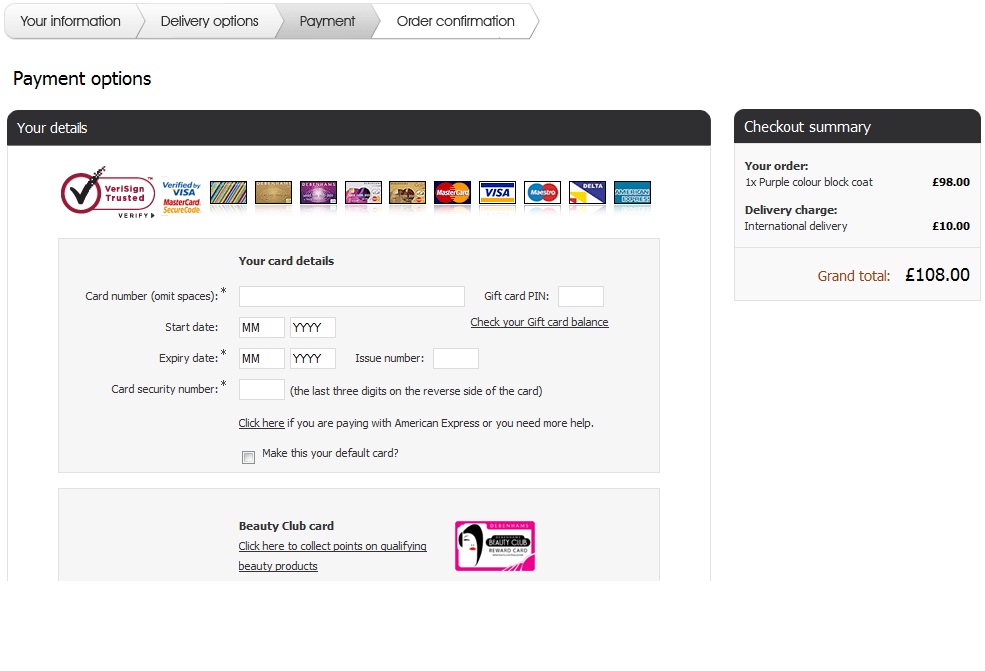Focus the Card number input field
985x671 pixels.
351,296
